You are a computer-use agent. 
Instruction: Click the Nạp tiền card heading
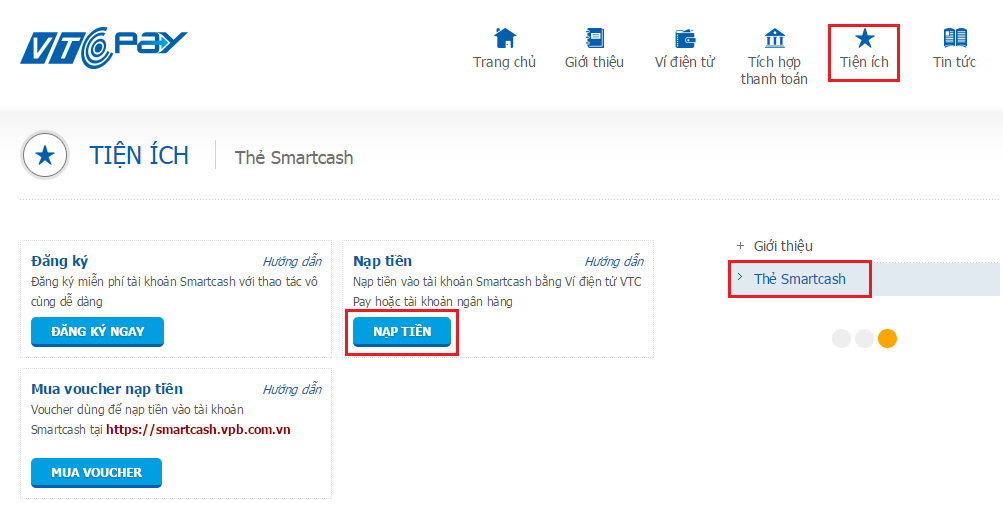[x=383, y=261]
